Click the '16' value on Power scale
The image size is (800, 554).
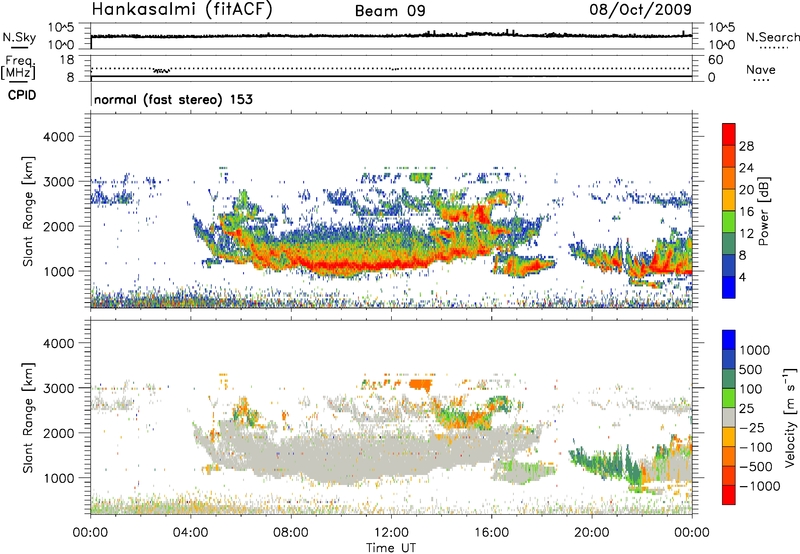click(746, 212)
